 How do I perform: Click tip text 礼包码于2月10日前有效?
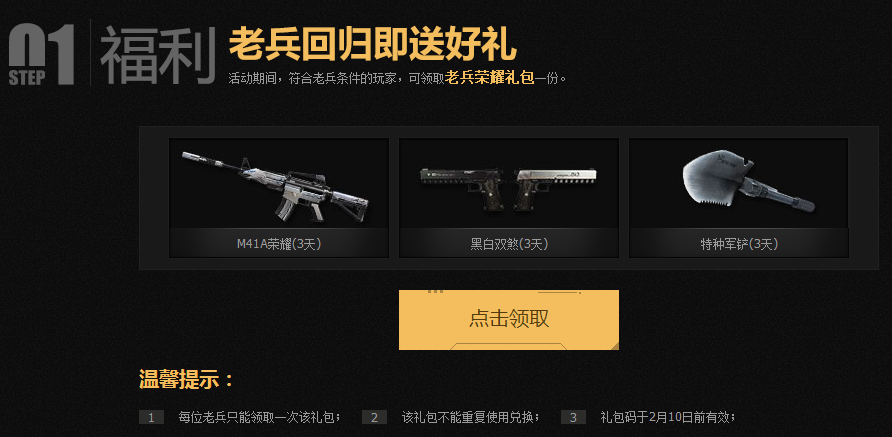point(668,418)
